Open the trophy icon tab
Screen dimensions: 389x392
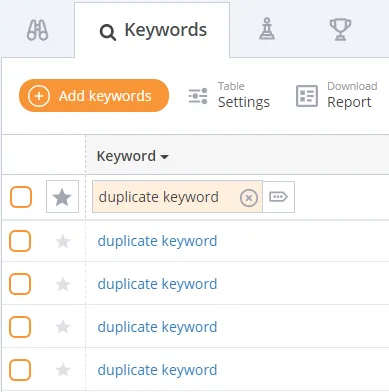340,29
